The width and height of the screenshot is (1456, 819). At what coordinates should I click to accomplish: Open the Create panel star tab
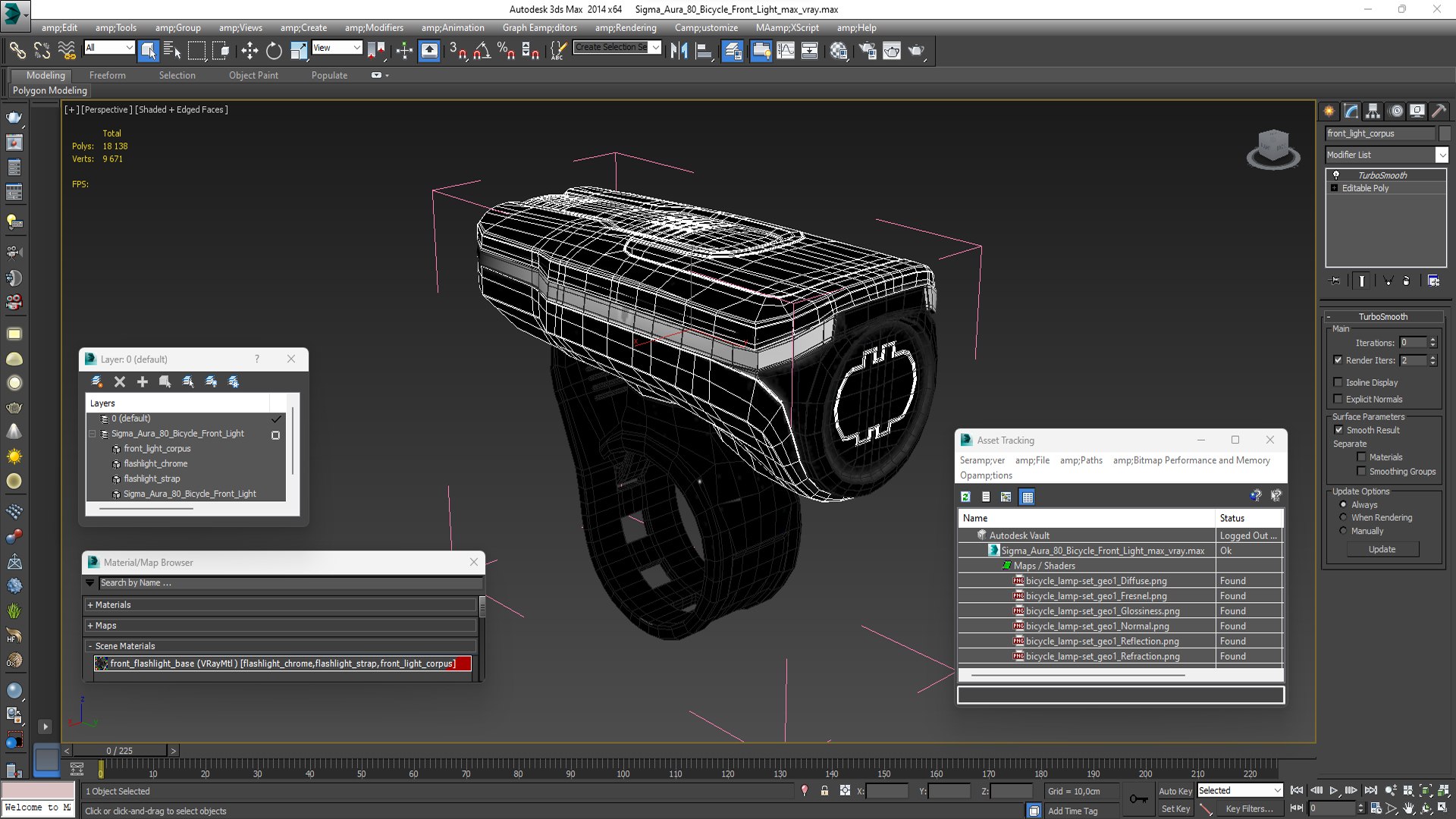[1329, 111]
